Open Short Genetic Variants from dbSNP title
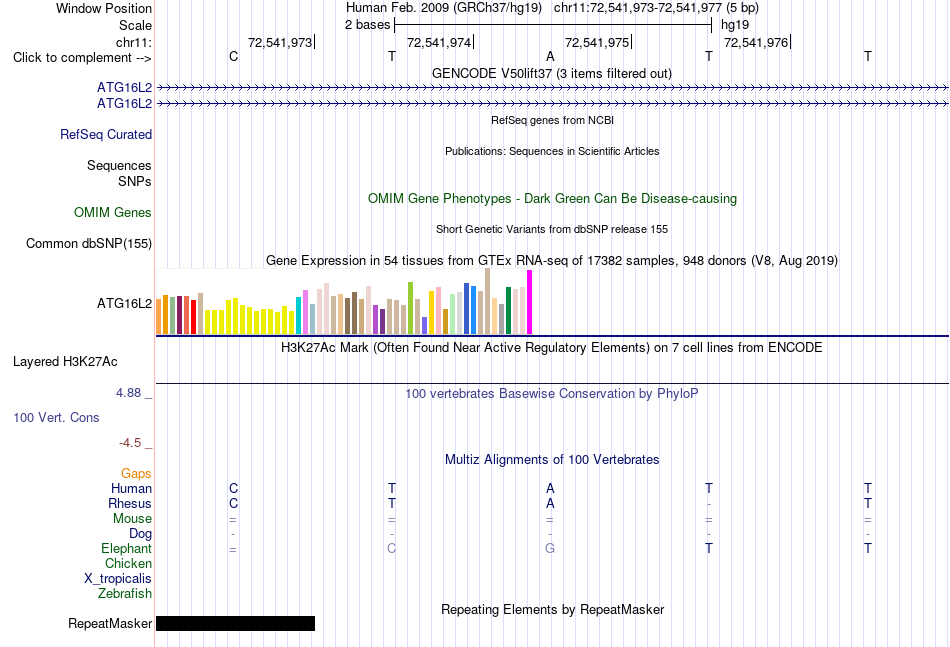 (x=552, y=229)
